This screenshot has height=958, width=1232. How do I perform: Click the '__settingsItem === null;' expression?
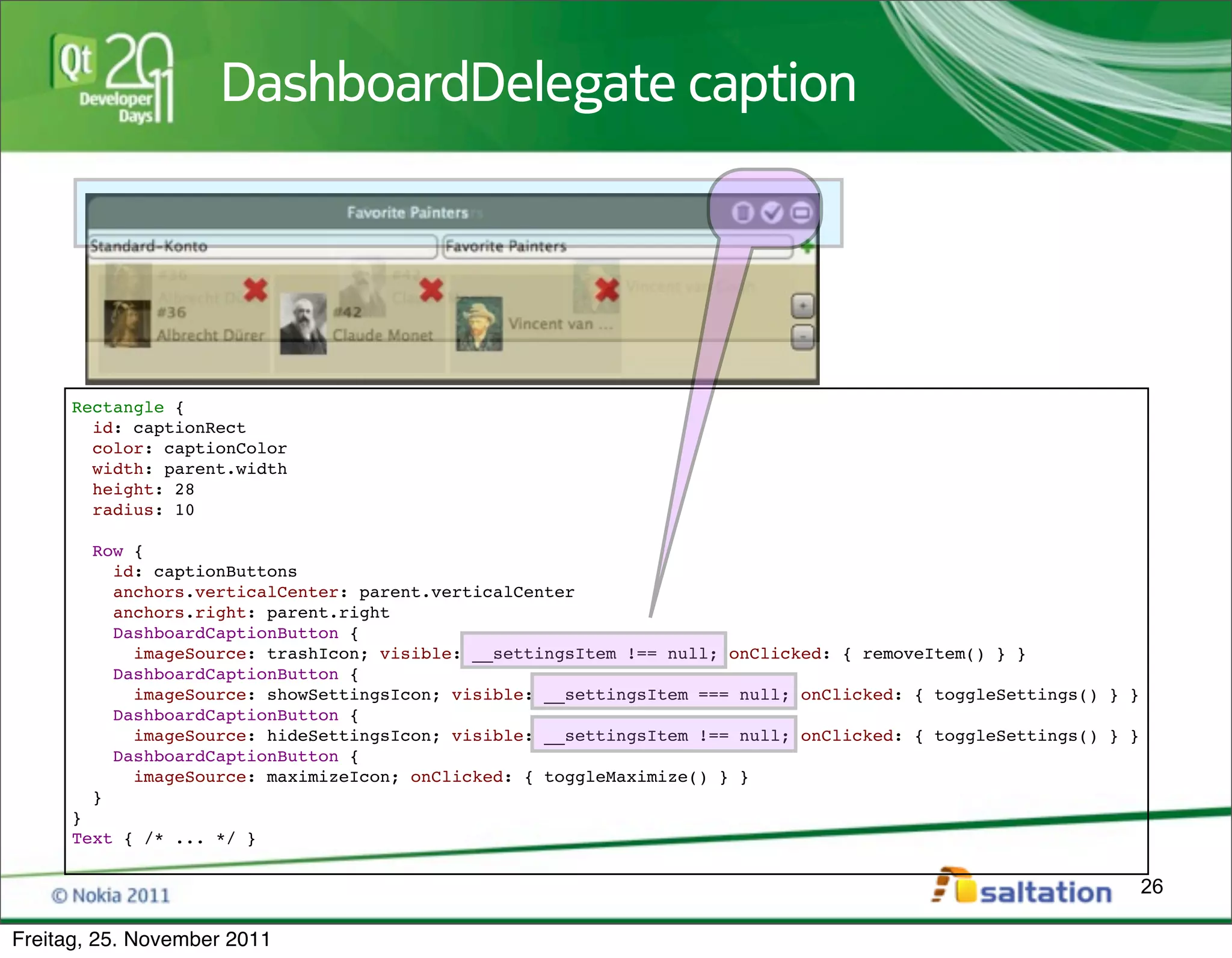pyautogui.click(x=665, y=695)
